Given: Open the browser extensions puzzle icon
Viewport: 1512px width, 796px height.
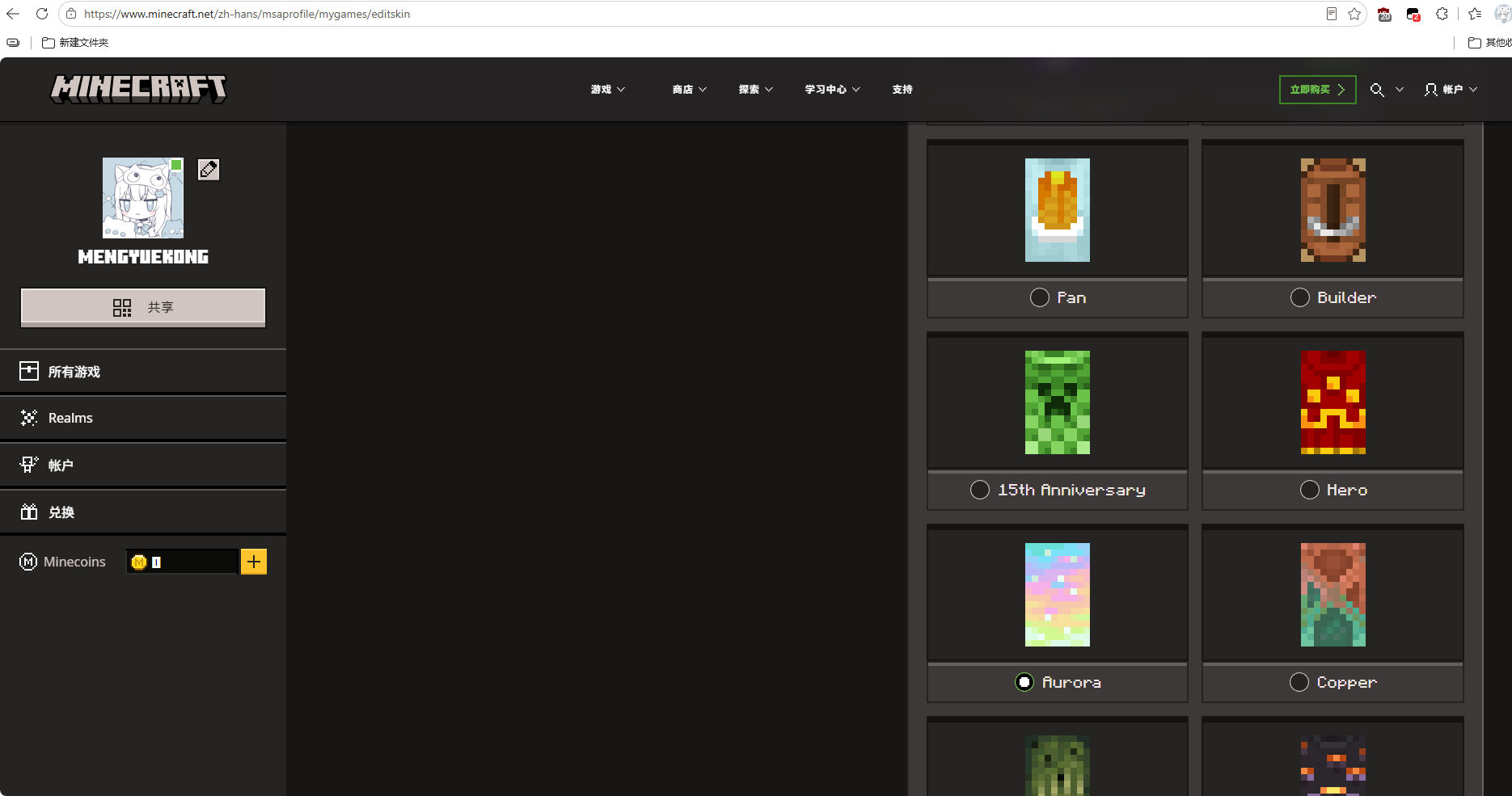Looking at the screenshot, I should (x=1442, y=14).
